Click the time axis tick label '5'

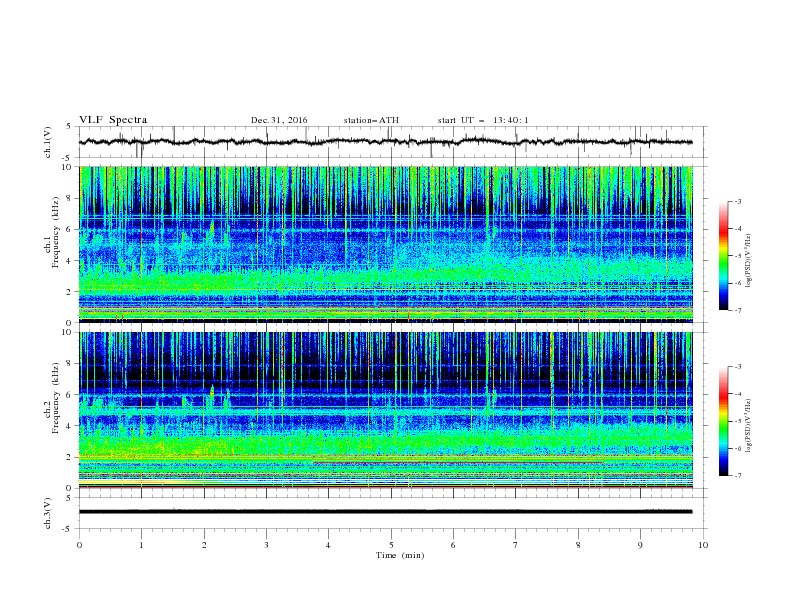(391, 545)
